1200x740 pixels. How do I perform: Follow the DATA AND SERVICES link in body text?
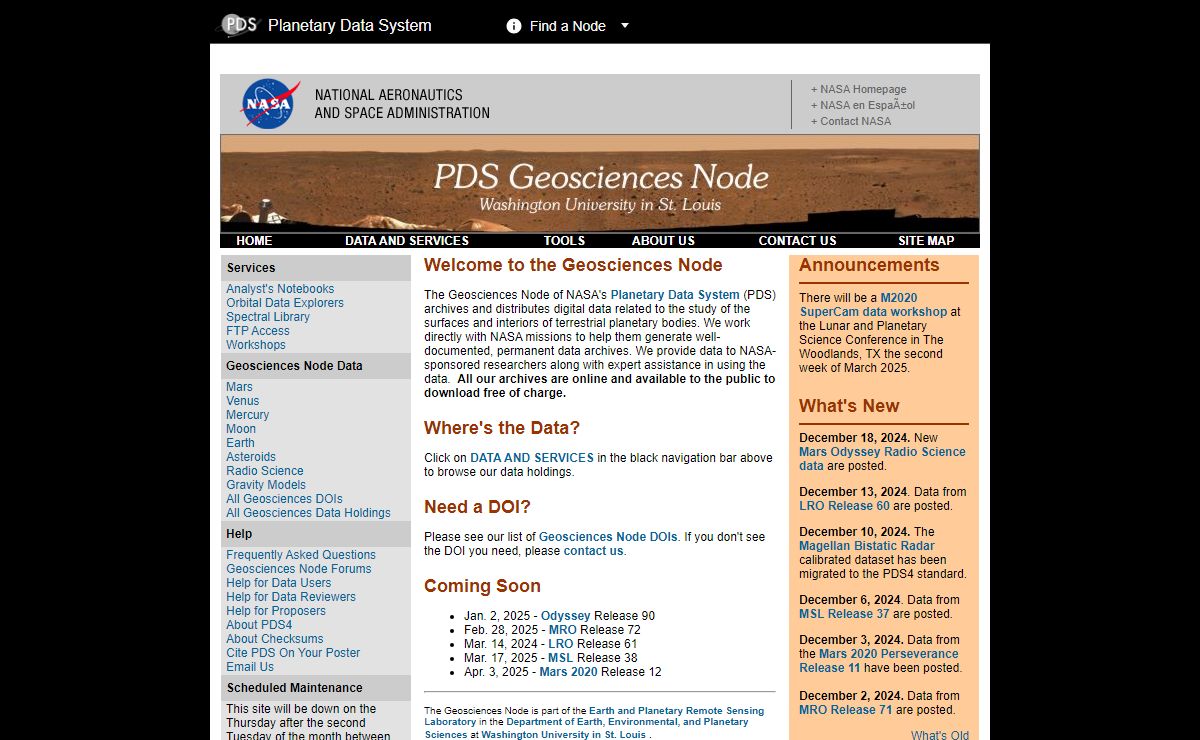point(532,458)
